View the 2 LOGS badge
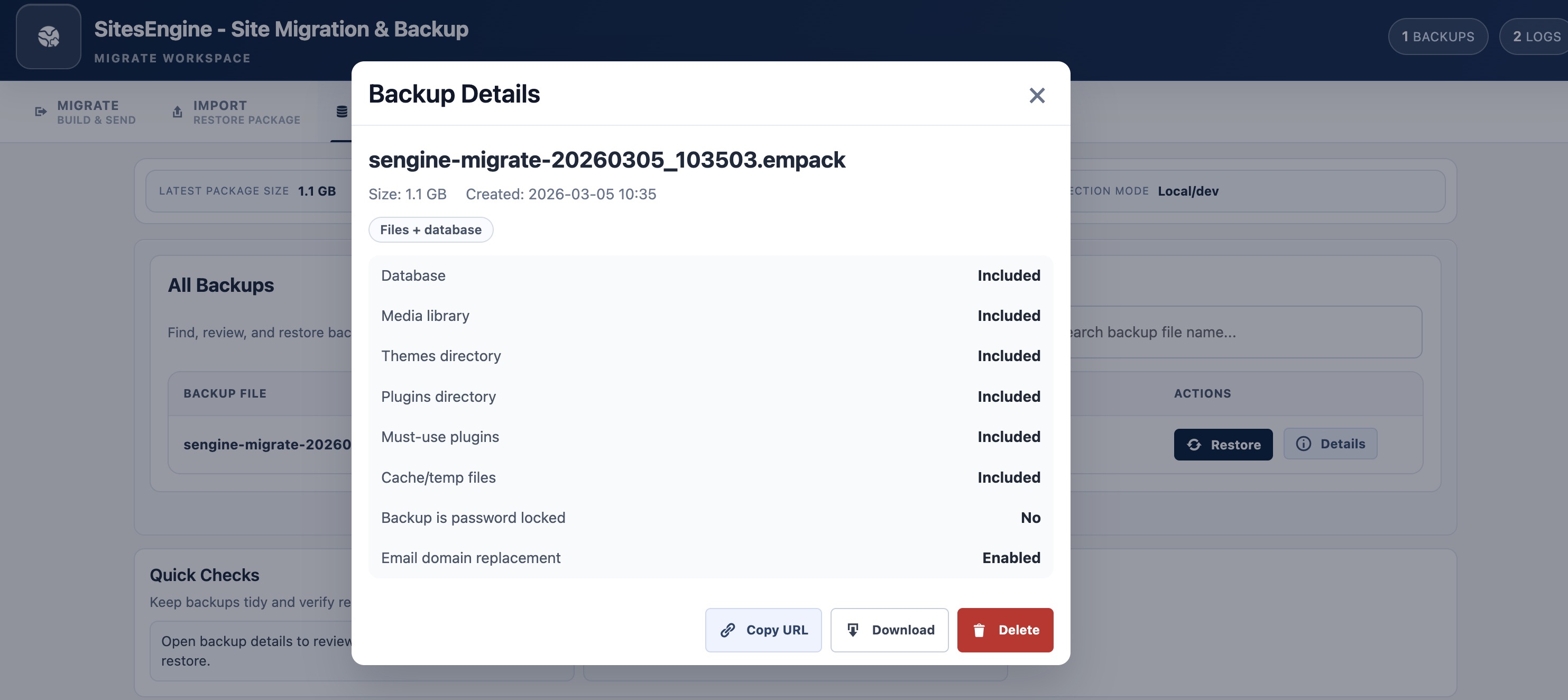Viewport: 1568px width, 700px height. point(1533,36)
